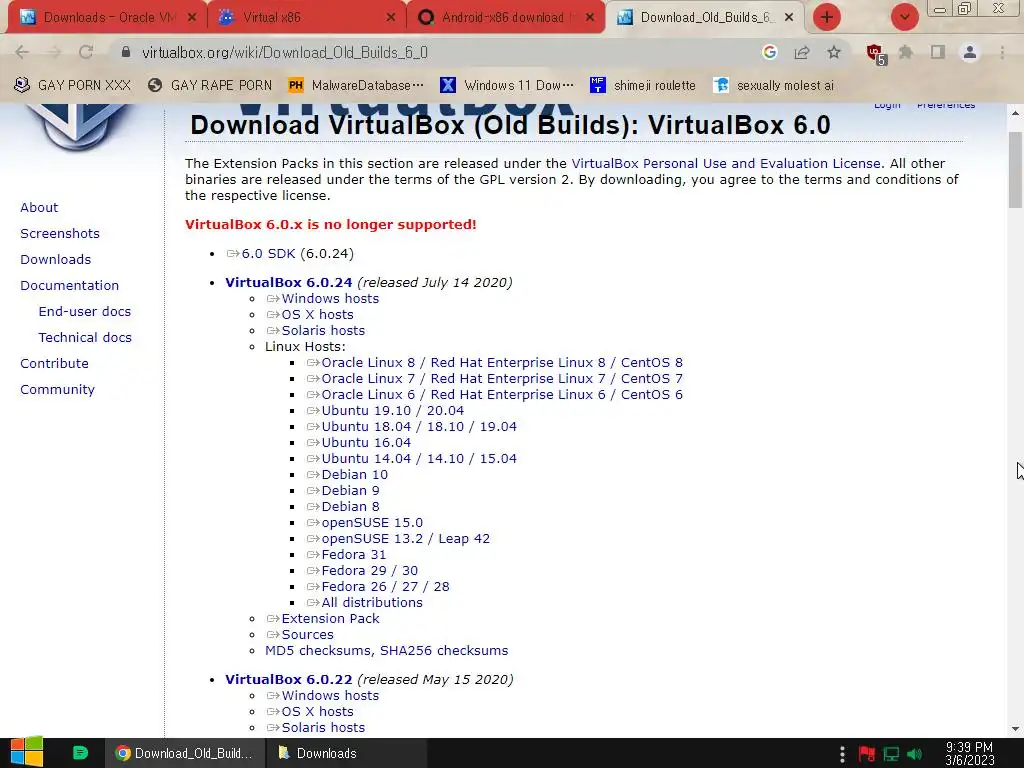Close the Download_Old_Builds_6 tab
The image size is (1024, 768).
[x=789, y=18]
